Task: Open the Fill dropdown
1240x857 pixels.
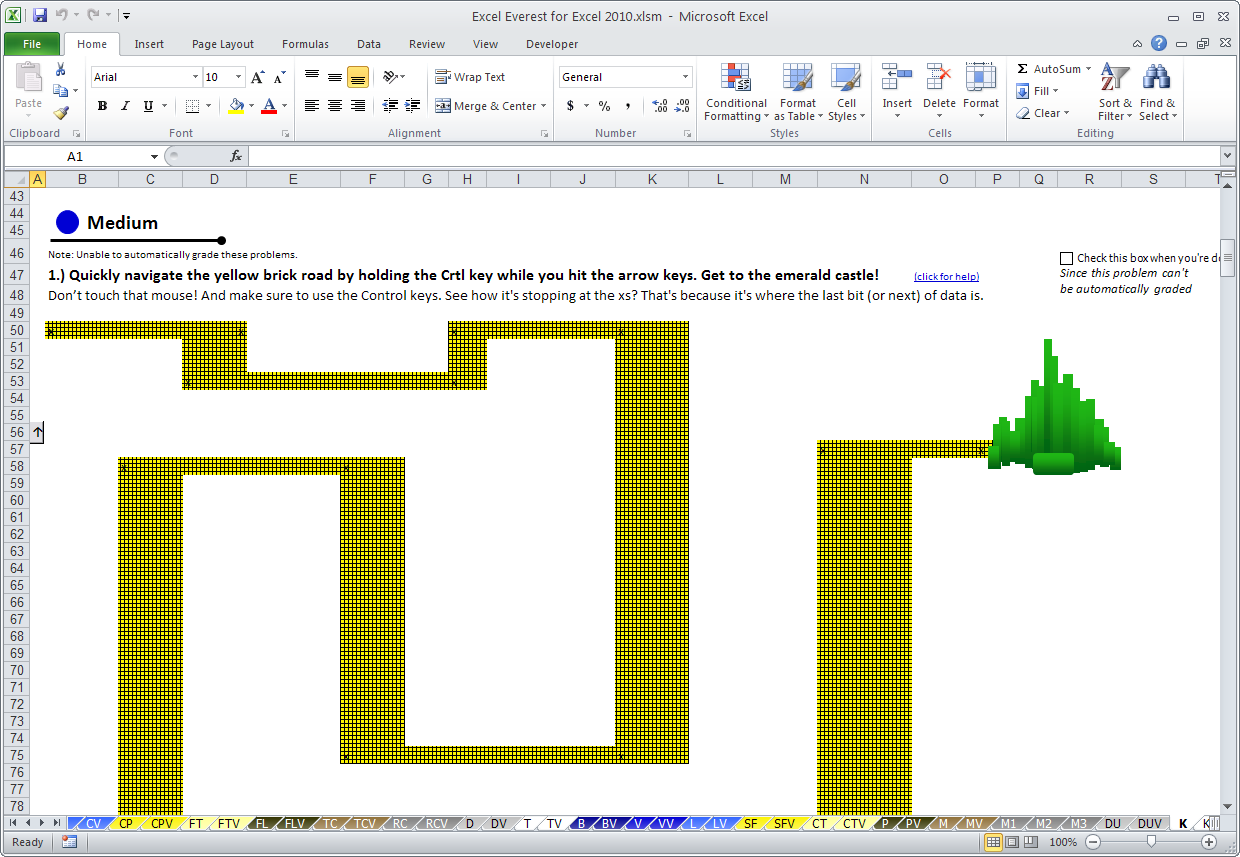Action: pos(1037,91)
